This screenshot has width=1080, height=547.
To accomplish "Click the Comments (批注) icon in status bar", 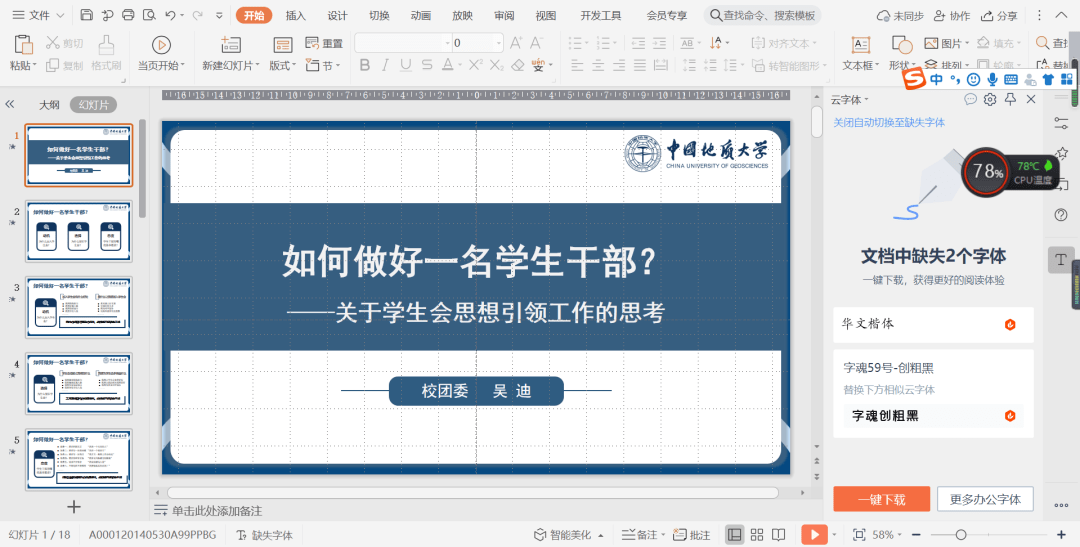I will [x=692, y=535].
